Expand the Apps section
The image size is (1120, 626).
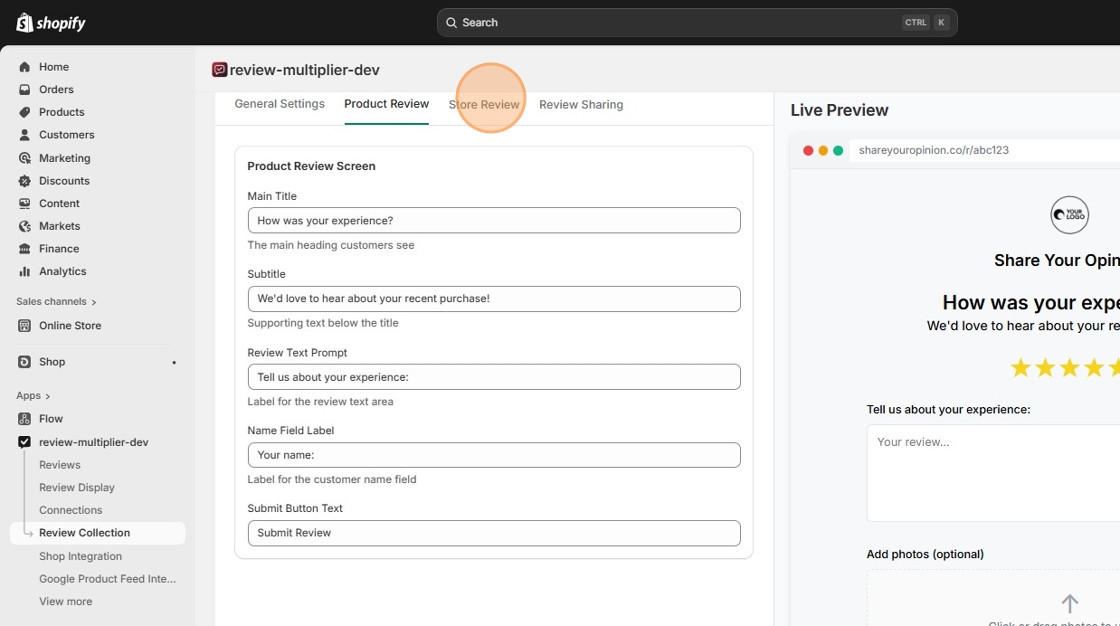[33, 395]
